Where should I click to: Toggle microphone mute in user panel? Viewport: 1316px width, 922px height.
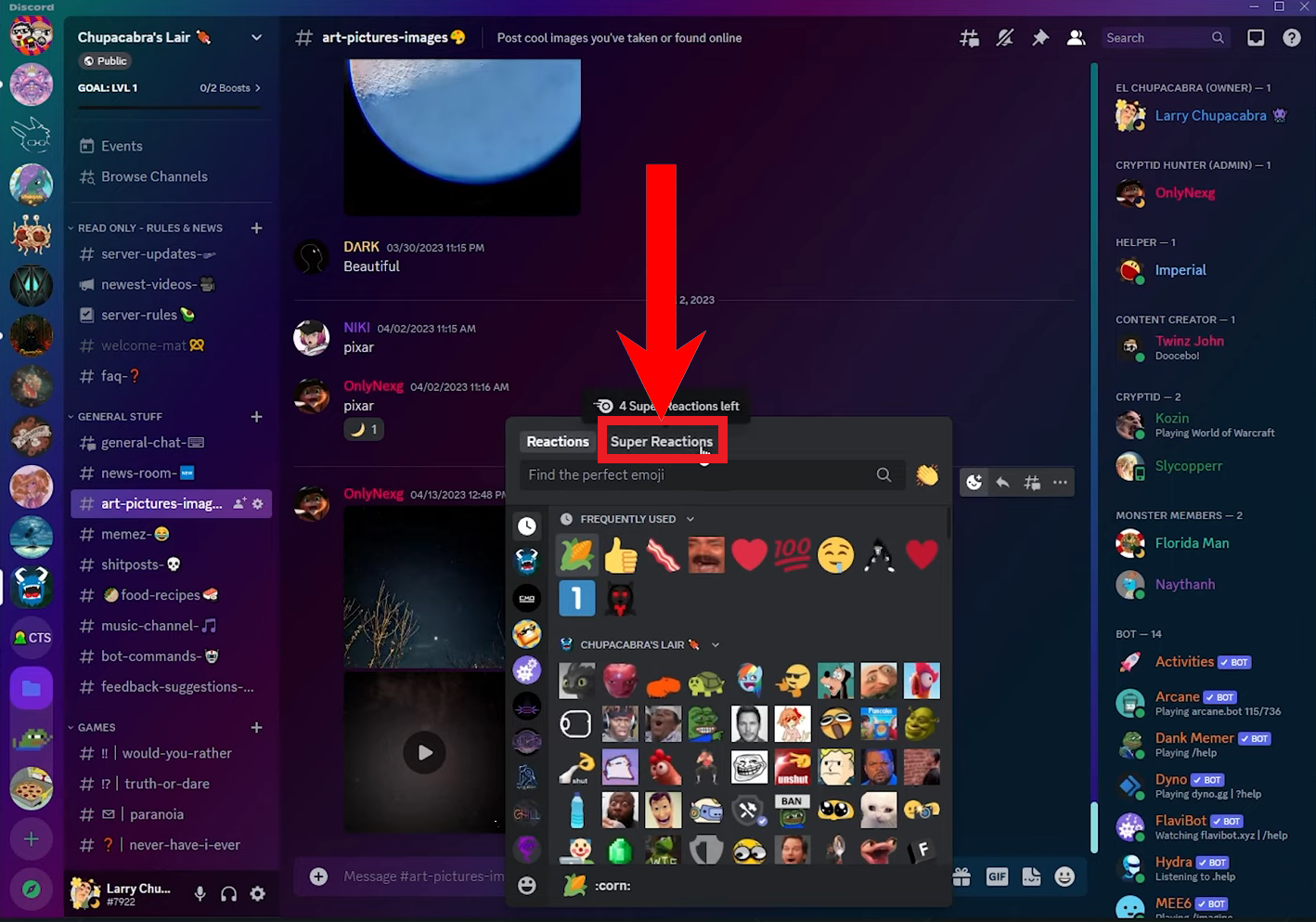(200, 894)
